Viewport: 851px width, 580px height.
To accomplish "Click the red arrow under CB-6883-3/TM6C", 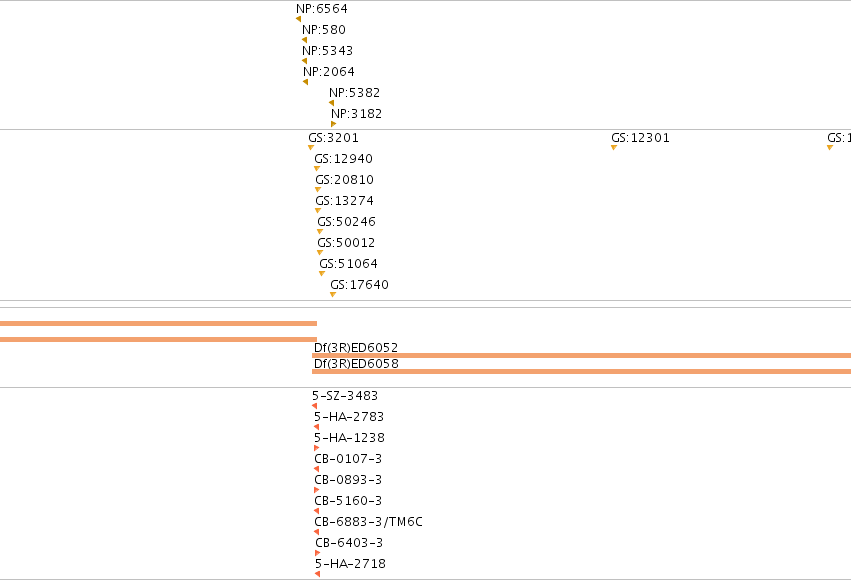I will 316,532.
